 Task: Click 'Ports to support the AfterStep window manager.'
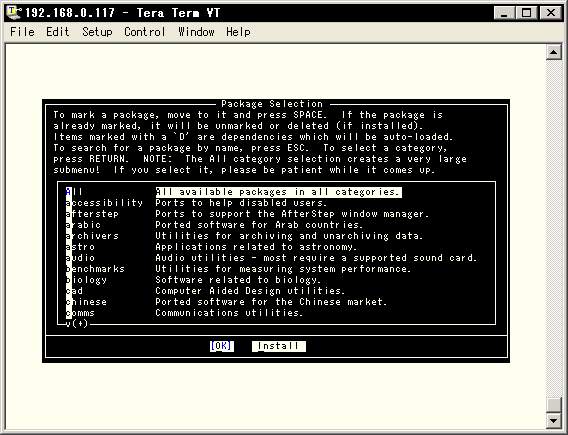[292, 214]
